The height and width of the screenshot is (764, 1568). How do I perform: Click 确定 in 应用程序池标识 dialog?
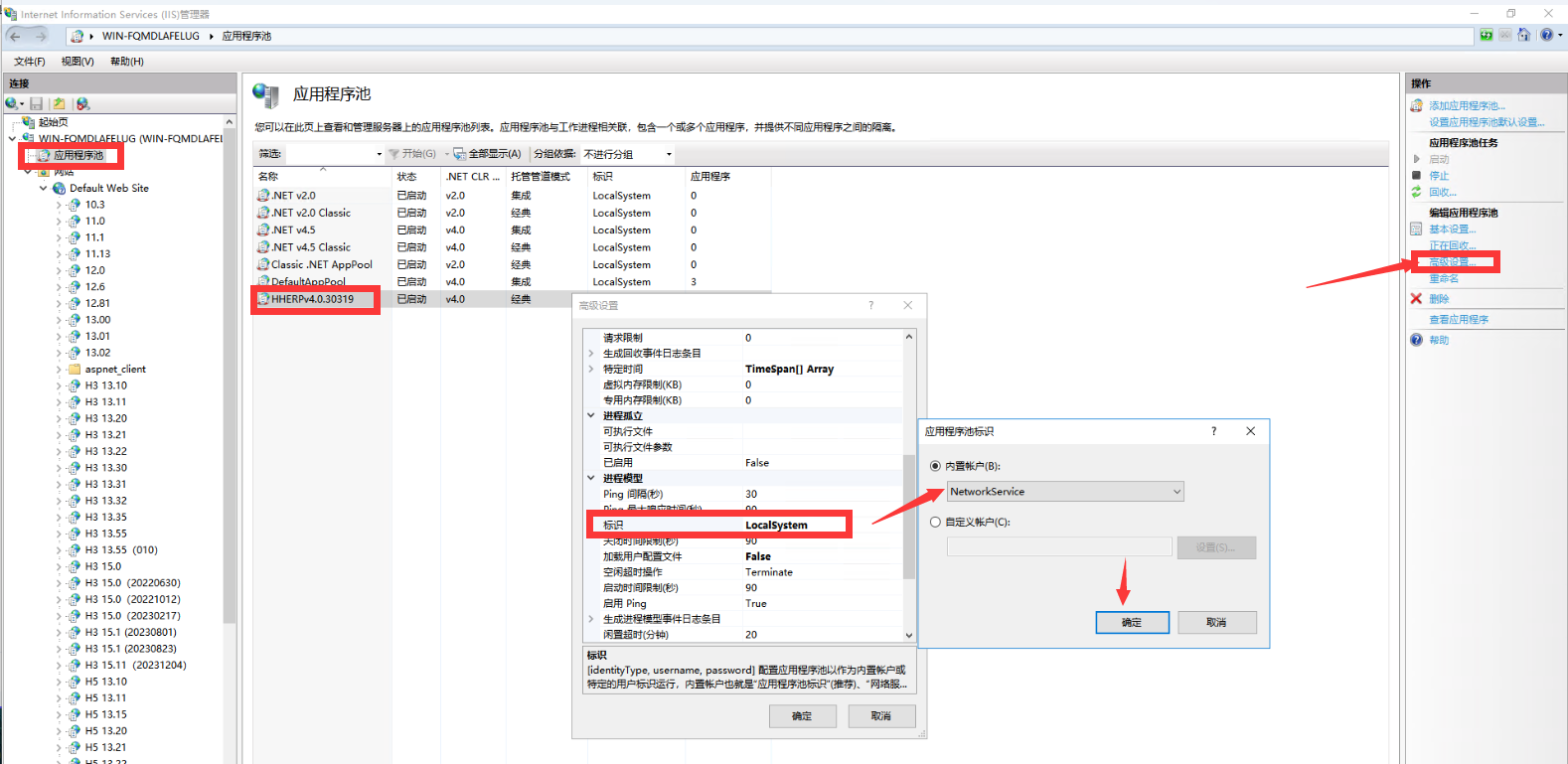[x=1132, y=622]
